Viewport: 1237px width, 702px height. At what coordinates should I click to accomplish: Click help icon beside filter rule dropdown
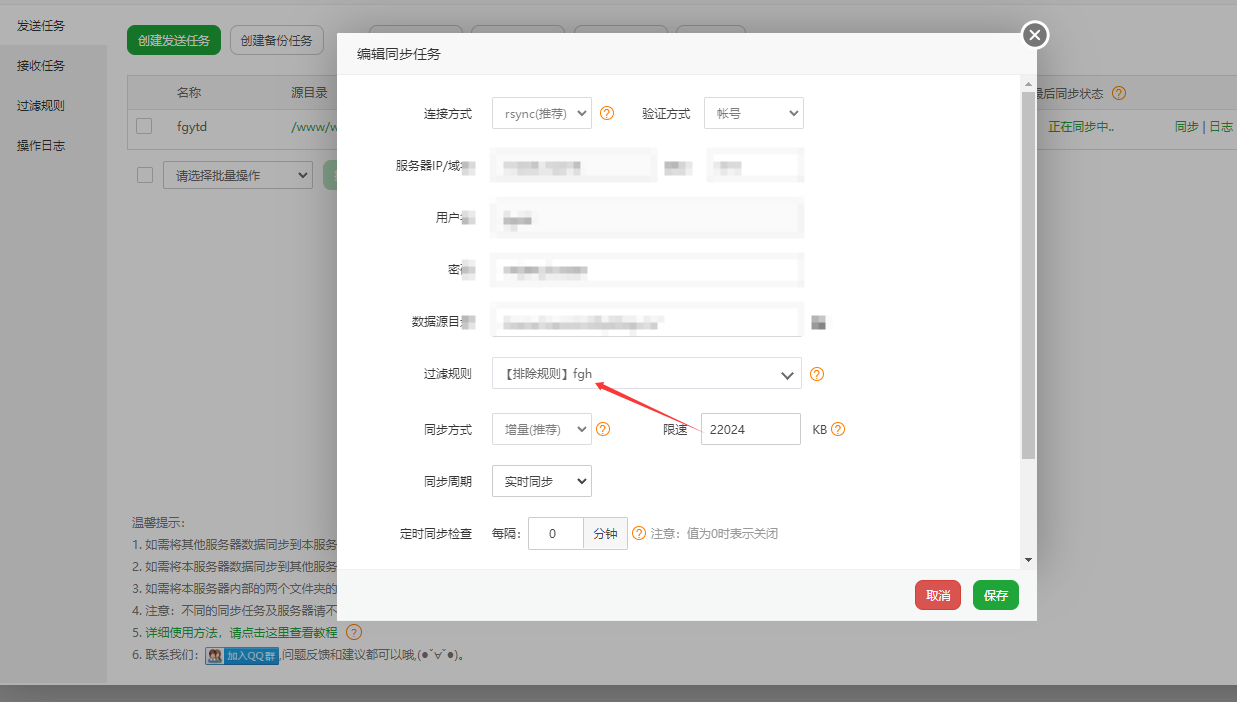pos(817,374)
